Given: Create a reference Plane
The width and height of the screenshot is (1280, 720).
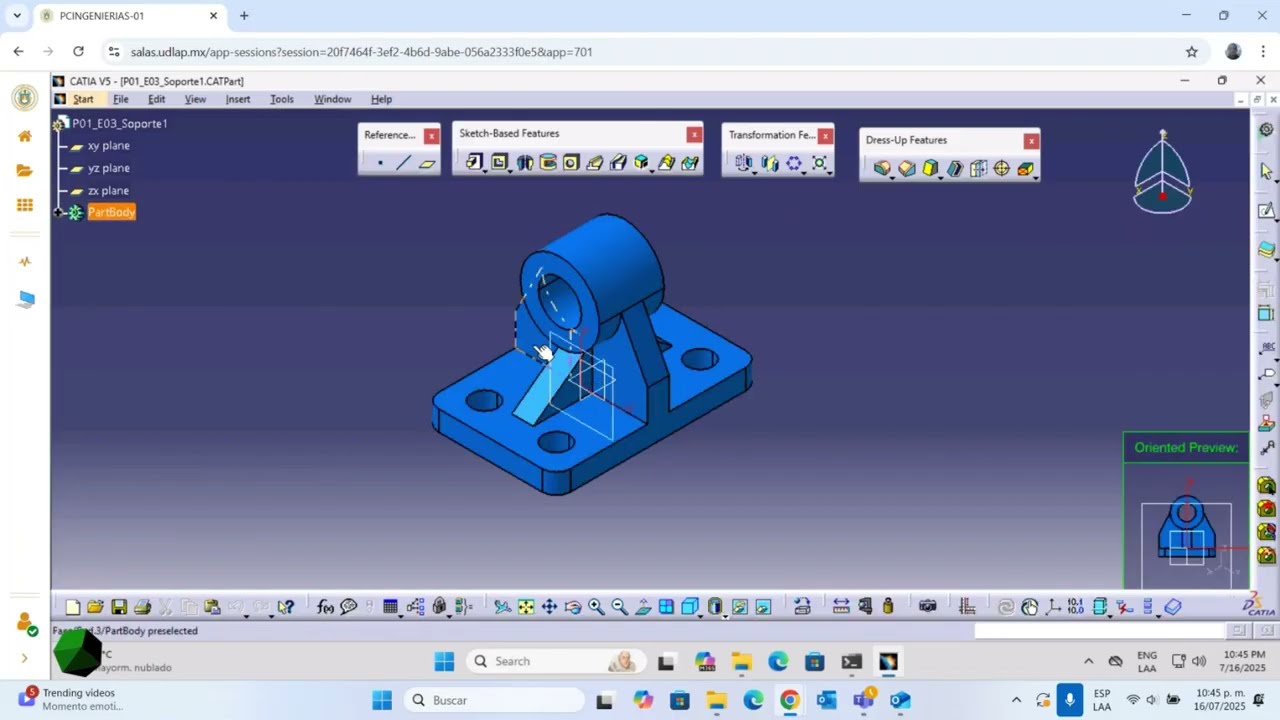Looking at the screenshot, I should (x=427, y=163).
